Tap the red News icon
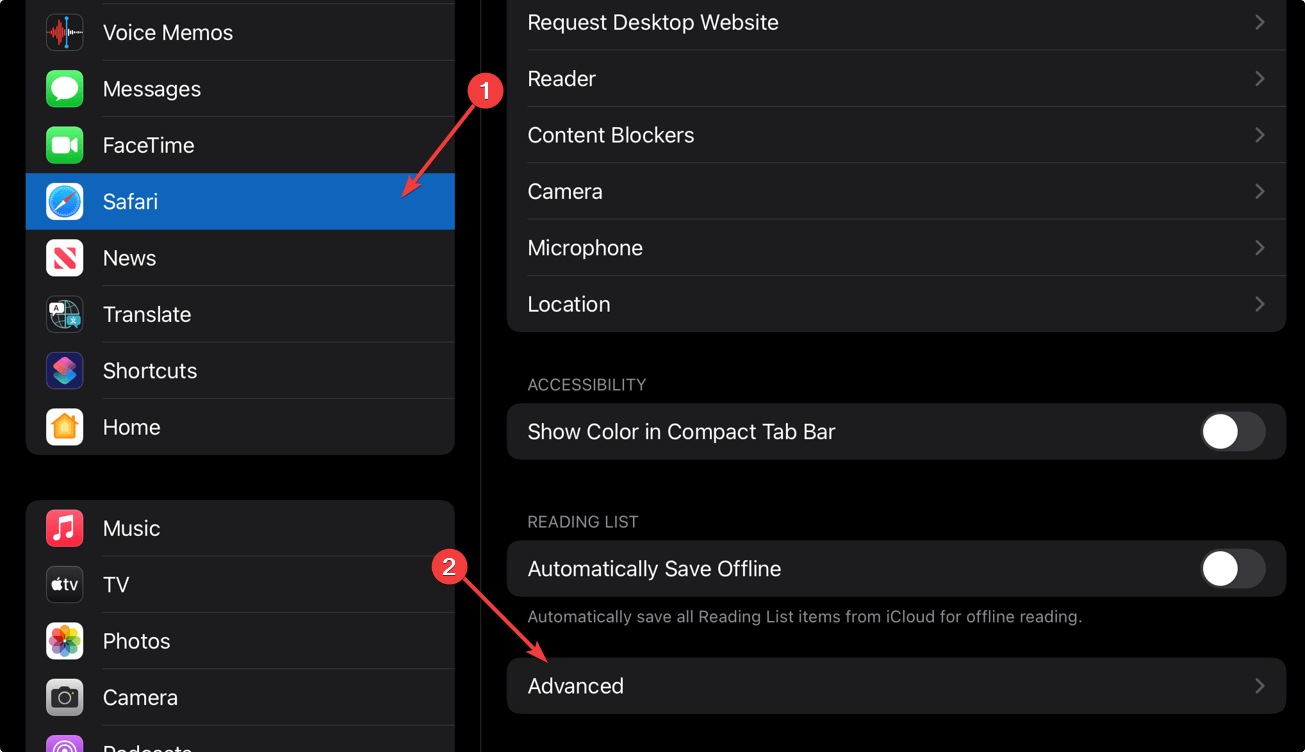This screenshot has width=1305, height=752. (65, 258)
